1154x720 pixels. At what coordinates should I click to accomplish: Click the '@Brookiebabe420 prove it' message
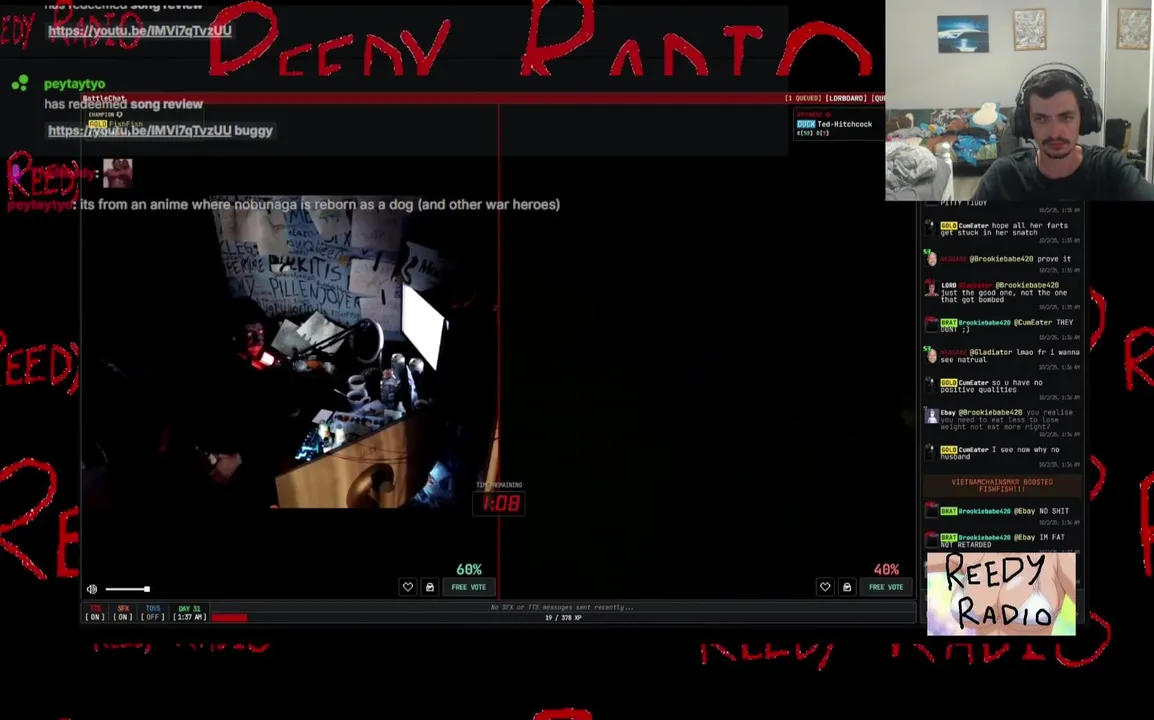1002,261
